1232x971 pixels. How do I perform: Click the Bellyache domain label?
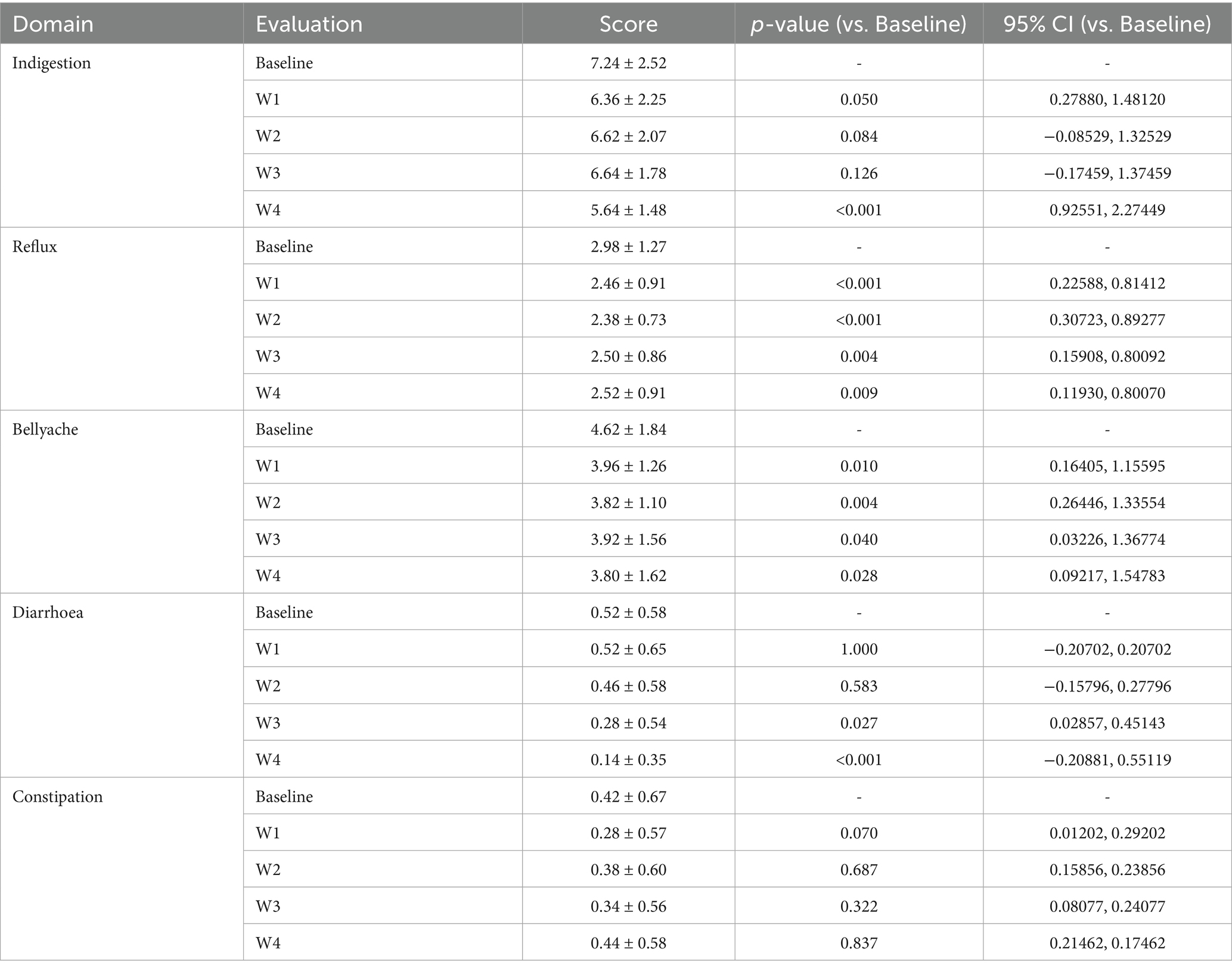click(45, 429)
